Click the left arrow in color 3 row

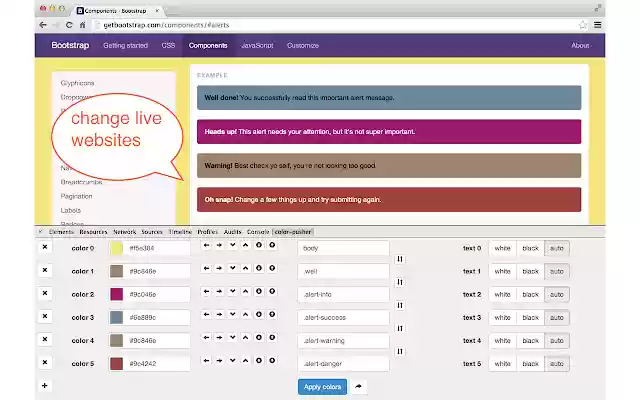207,314
